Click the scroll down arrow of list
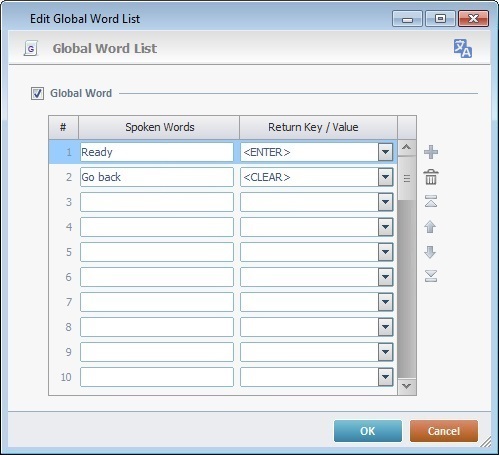This screenshot has width=499, height=455. pyautogui.click(x=407, y=386)
